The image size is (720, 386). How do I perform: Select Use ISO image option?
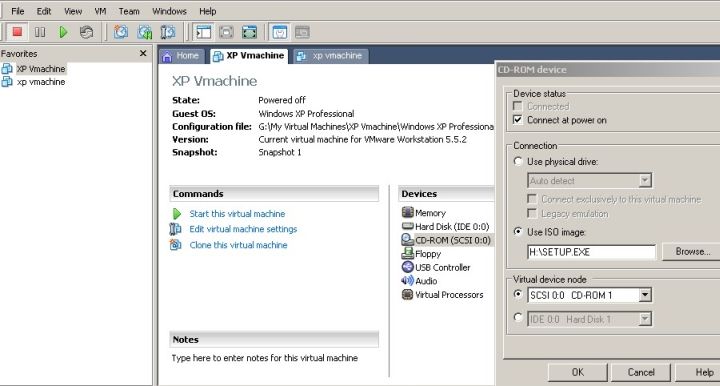518,231
